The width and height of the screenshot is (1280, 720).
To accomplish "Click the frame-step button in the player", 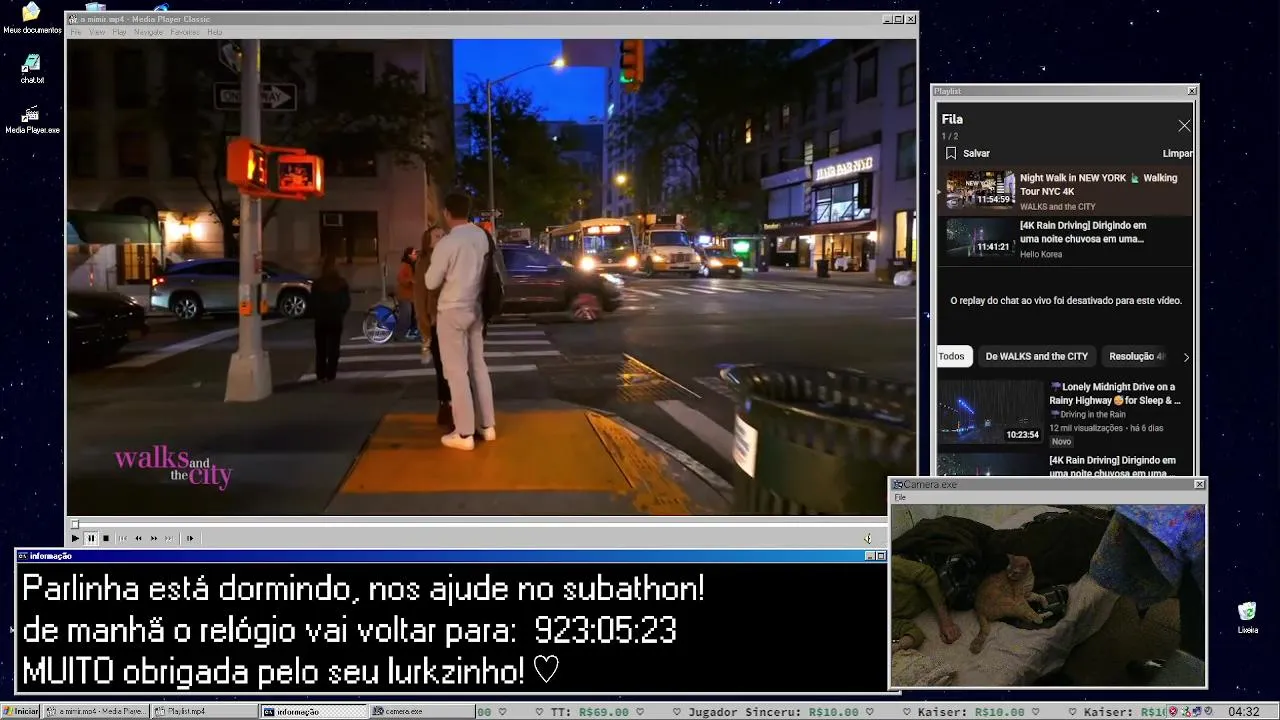I will [190, 538].
